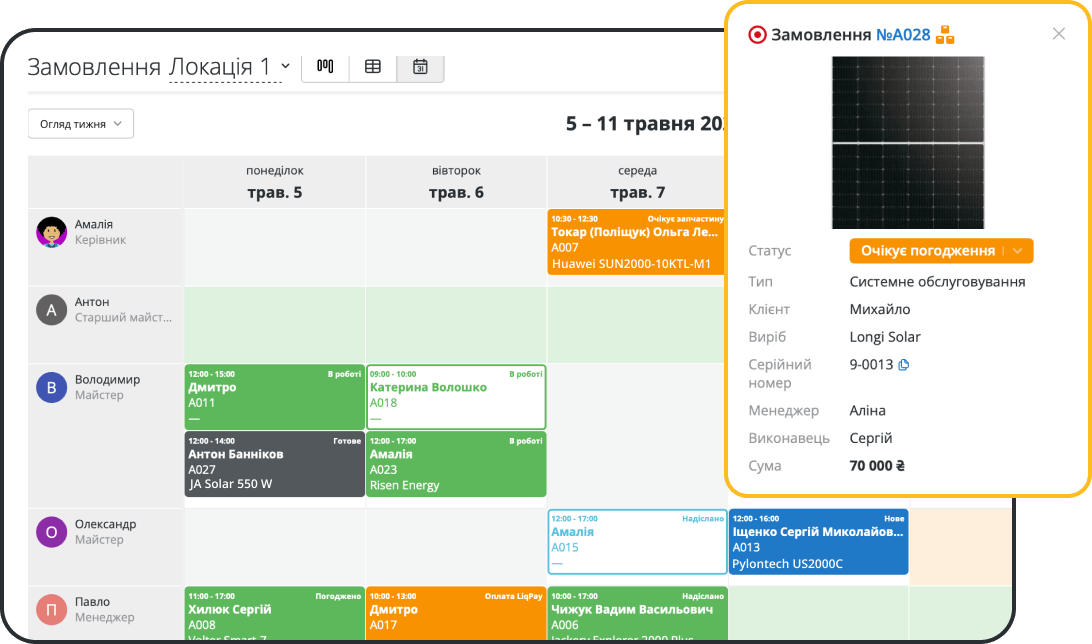
Task: Open the Очікує погодження status dropdown
Action: (x=941, y=251)
